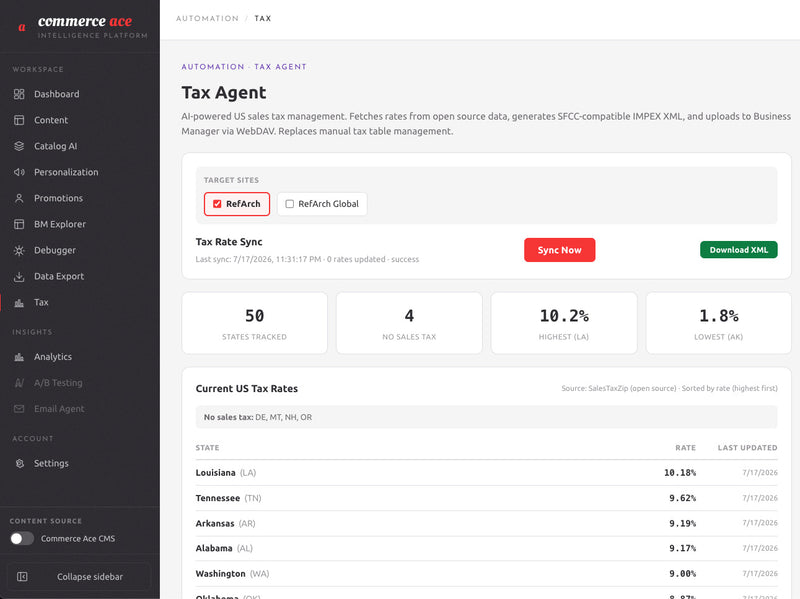The height and width of the screenshot is (599, 800).
Task: Click the A/B Testing icon
Action: pos(19,383)
